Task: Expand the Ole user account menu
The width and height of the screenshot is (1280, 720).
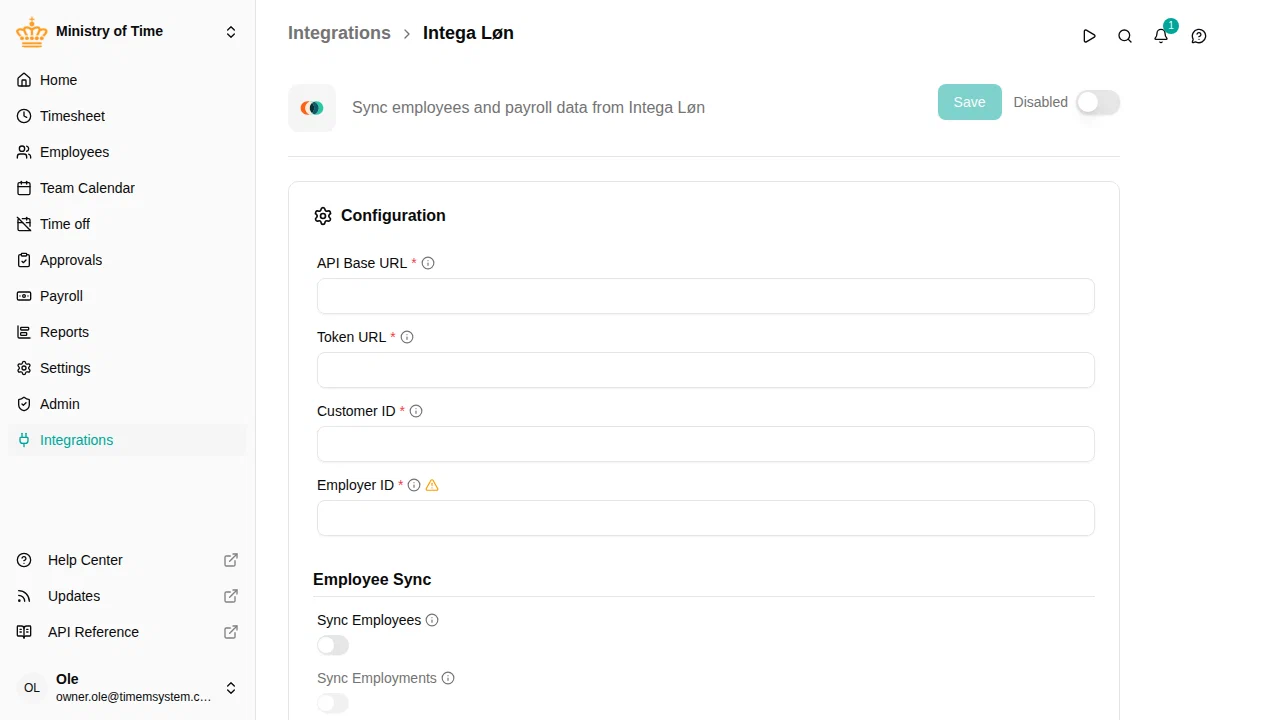Action: click(231, 688)
